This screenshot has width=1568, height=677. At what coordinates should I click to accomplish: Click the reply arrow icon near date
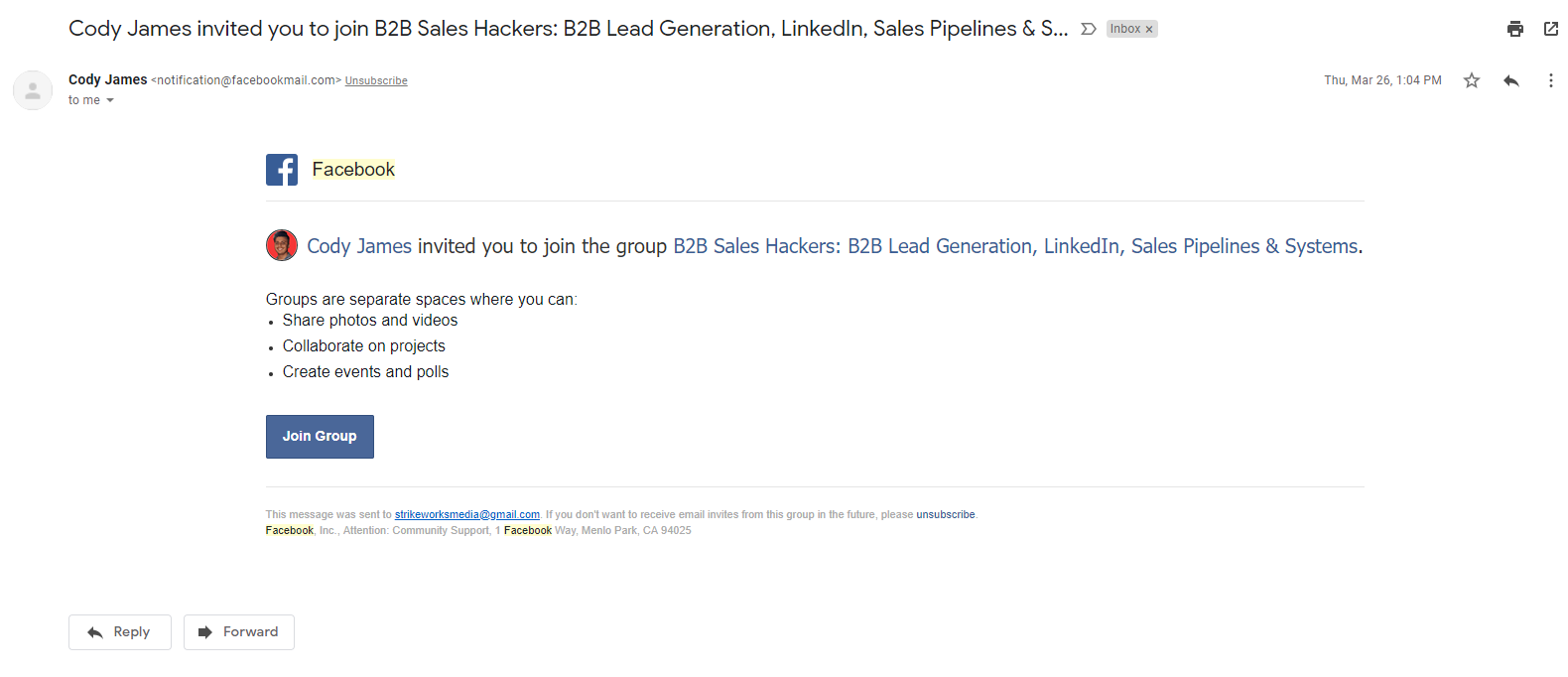pos(1511,80)
